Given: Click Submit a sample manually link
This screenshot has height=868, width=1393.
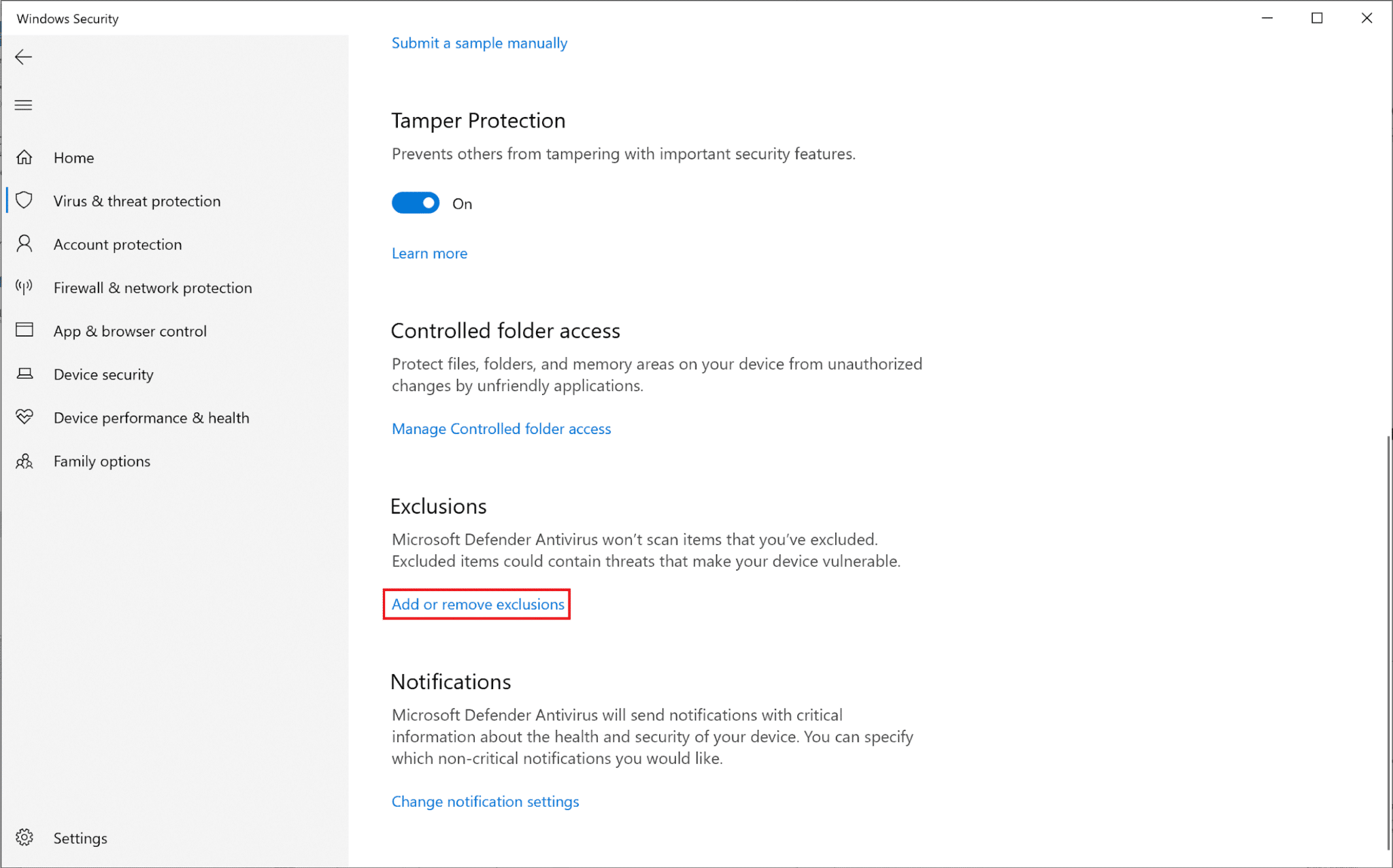Looking at the screenshot, I should pyautogui.click(x=479, y=43).
